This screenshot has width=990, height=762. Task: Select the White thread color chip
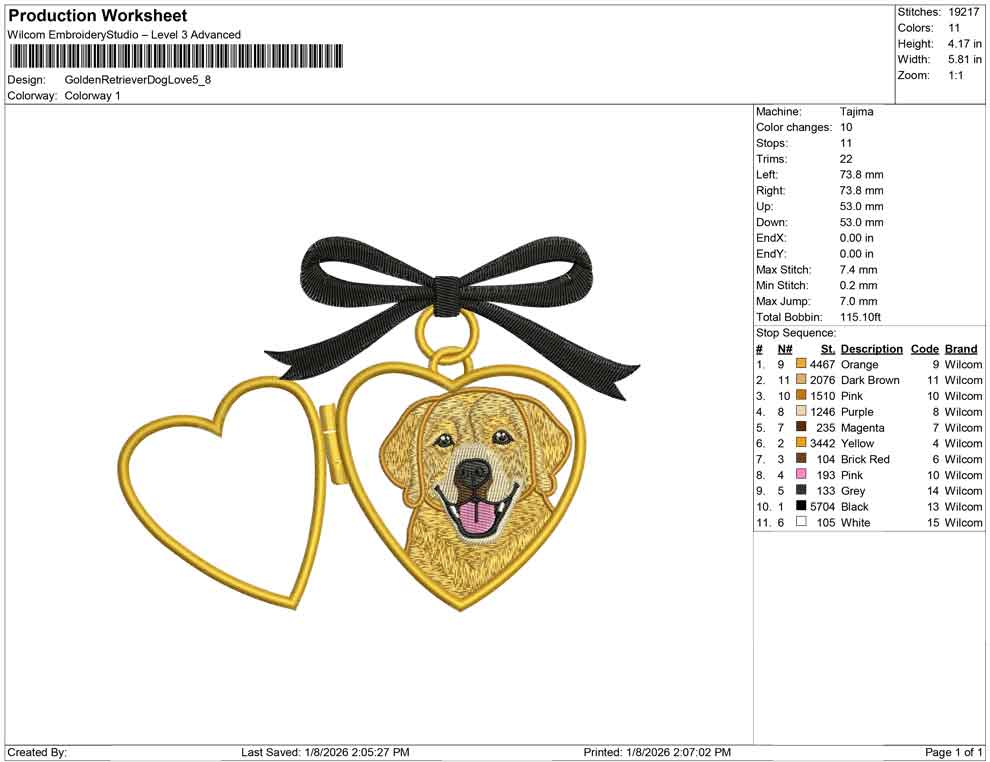tap(798, 523)
